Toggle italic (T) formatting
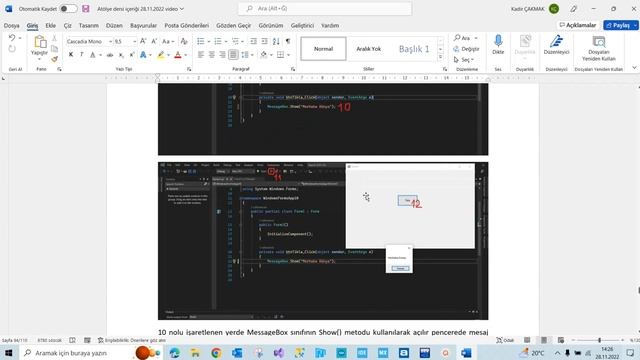This screenshot has height=360, width=640. [82, 55]
